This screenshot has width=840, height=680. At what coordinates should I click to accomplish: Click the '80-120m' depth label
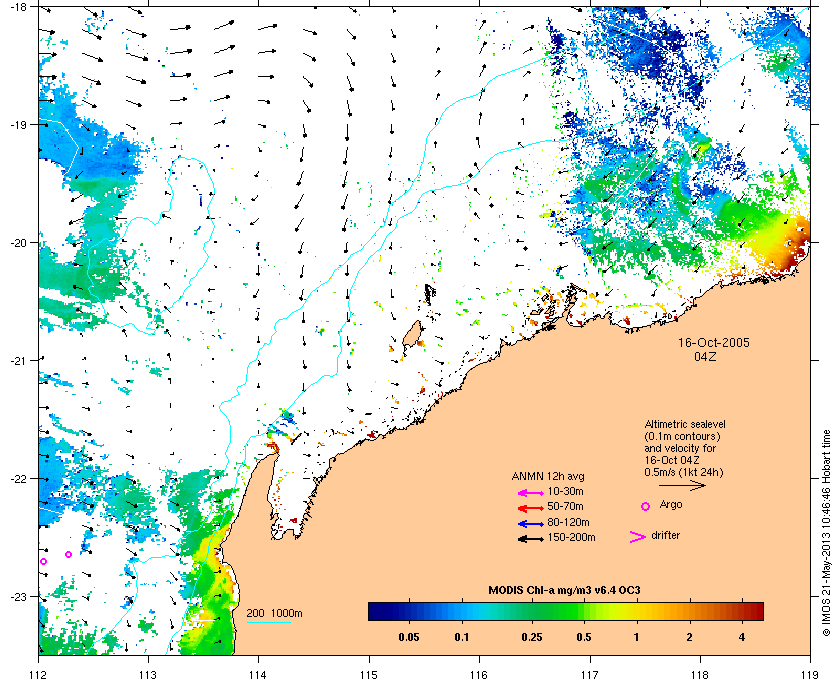tap(568, 522)
